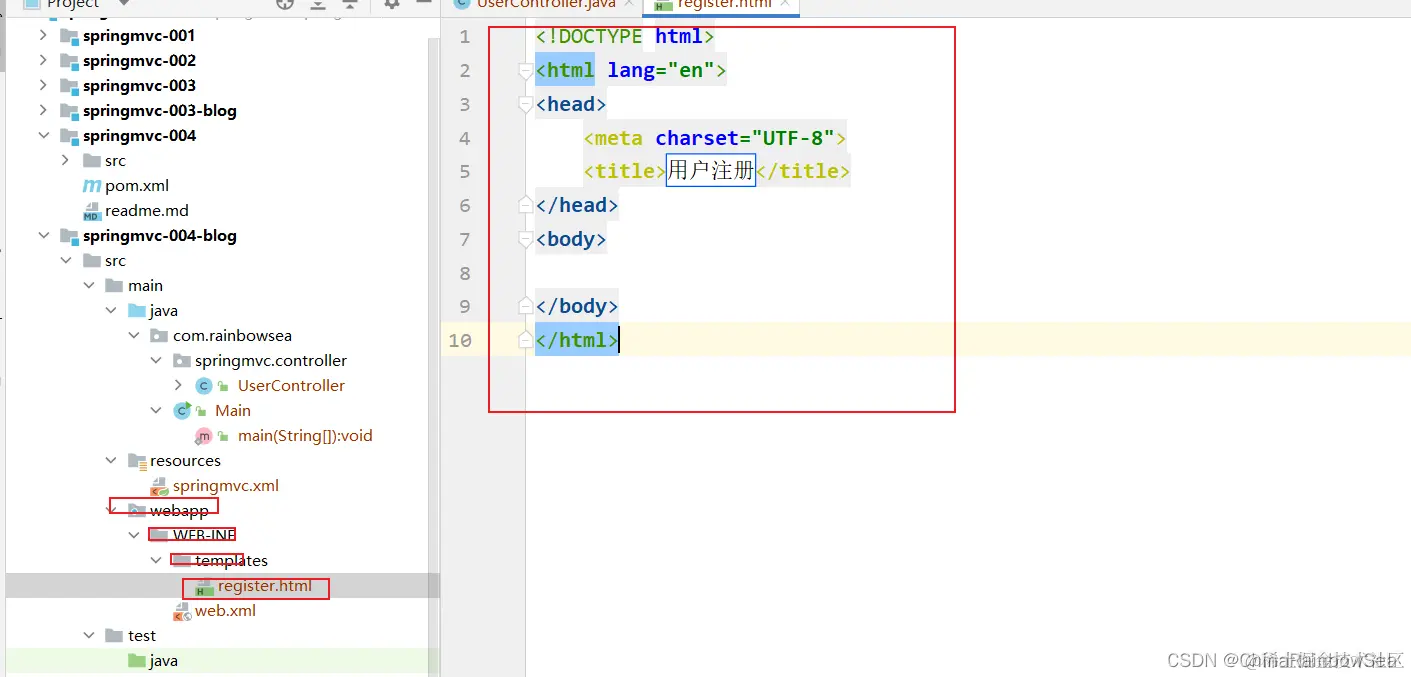Click the title text 用户注册 in editor

pos(711,171)
